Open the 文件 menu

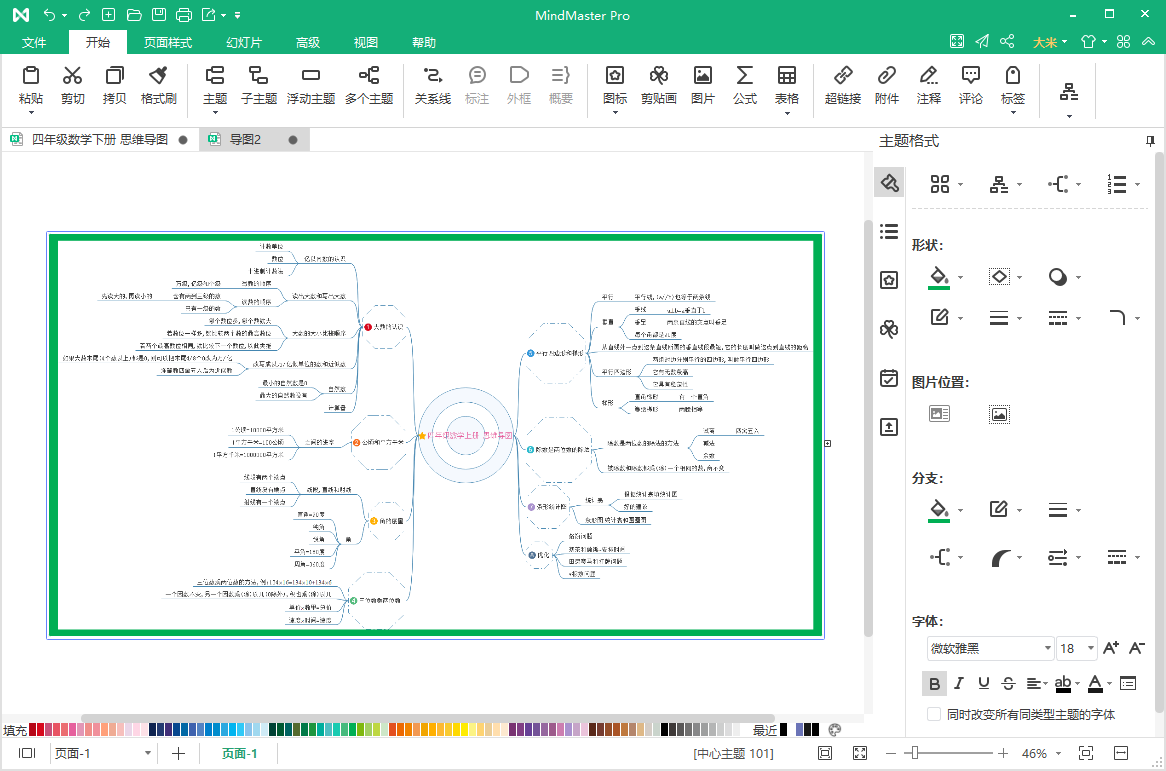34,42
